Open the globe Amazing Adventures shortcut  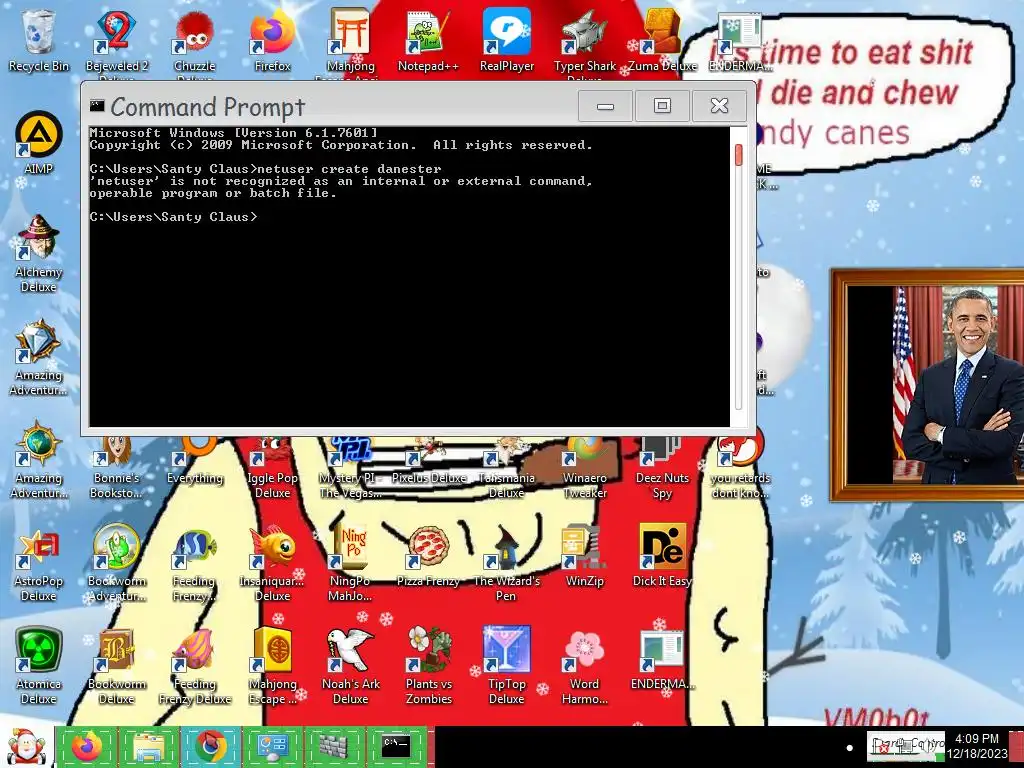pyautogui.click(x=39, y=460)
